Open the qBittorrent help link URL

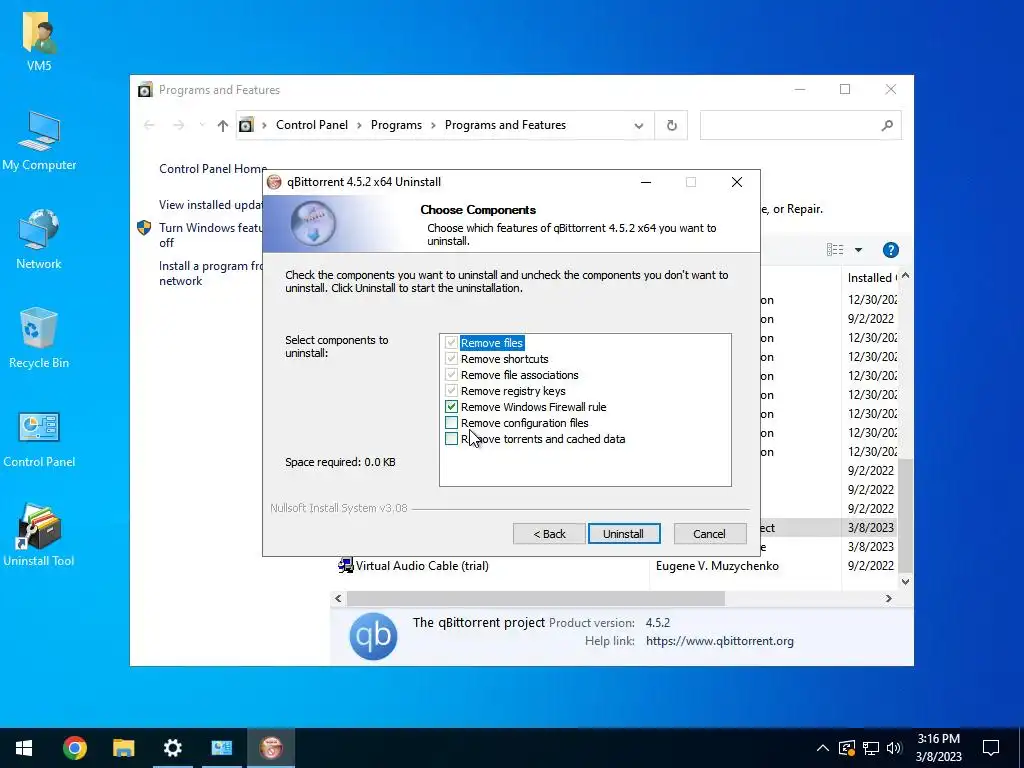coord(720,641)
